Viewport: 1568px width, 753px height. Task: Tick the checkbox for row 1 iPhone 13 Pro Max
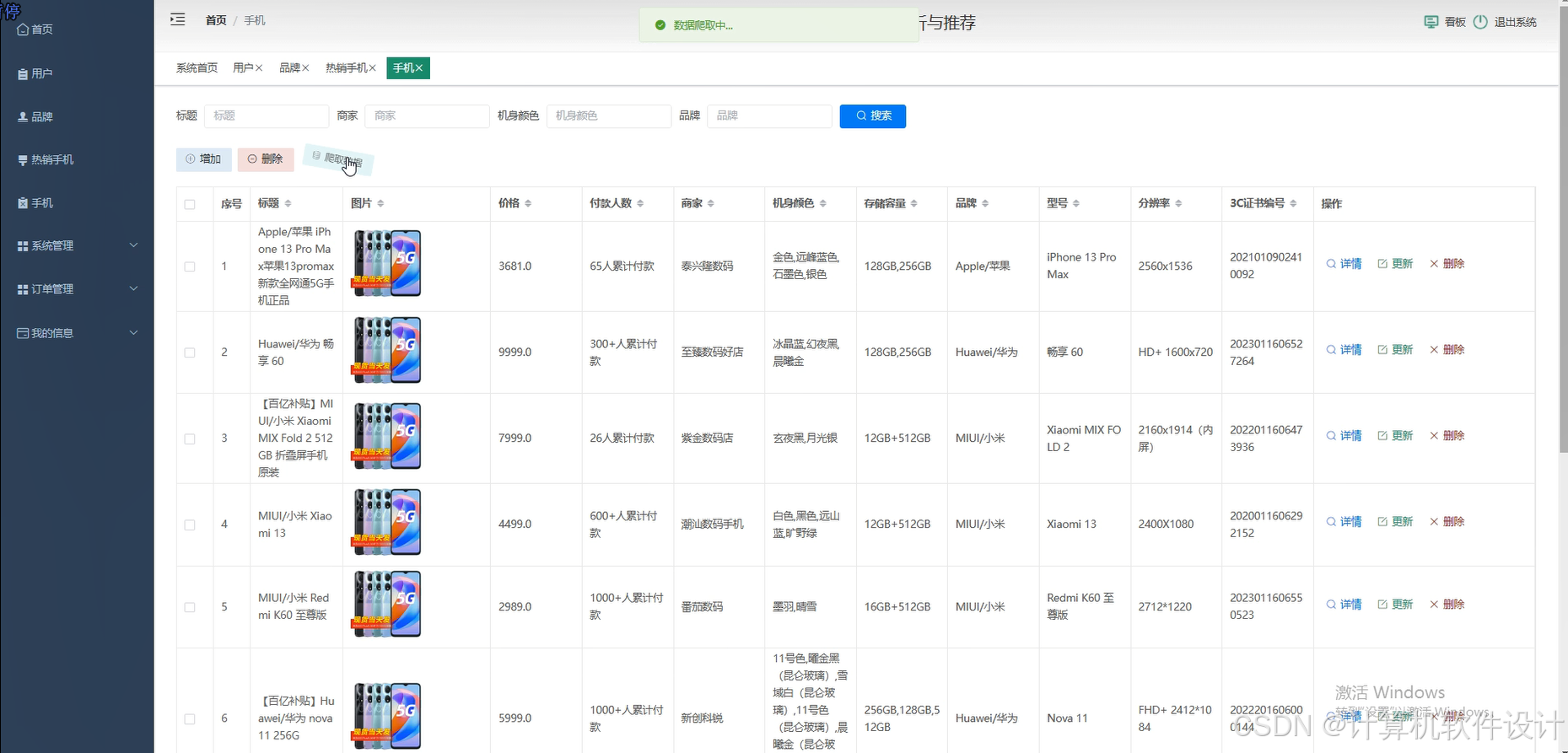coord(190,266)
